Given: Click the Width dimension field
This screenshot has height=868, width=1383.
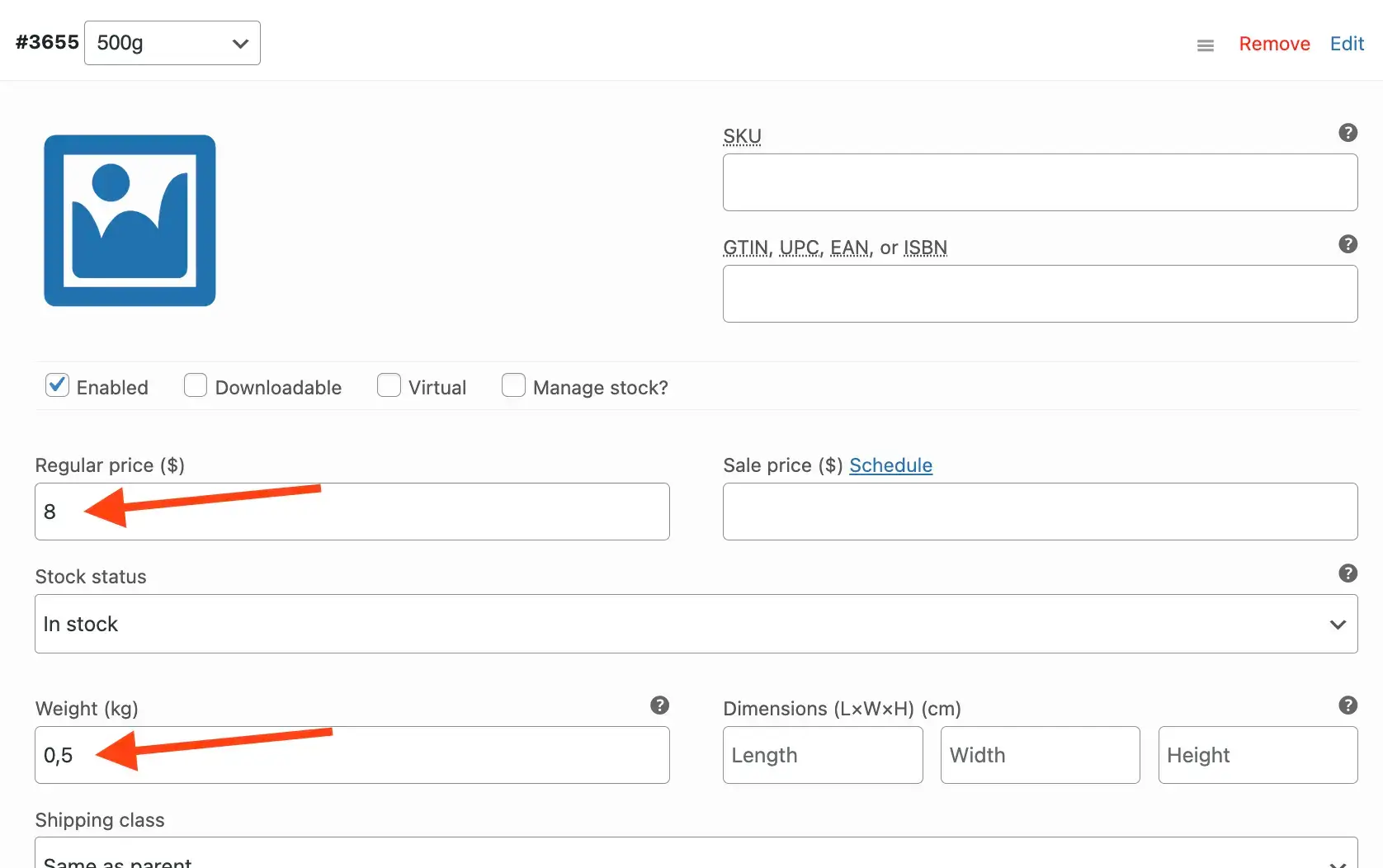Looking at the screenshot, I should tap(1040, 755).
